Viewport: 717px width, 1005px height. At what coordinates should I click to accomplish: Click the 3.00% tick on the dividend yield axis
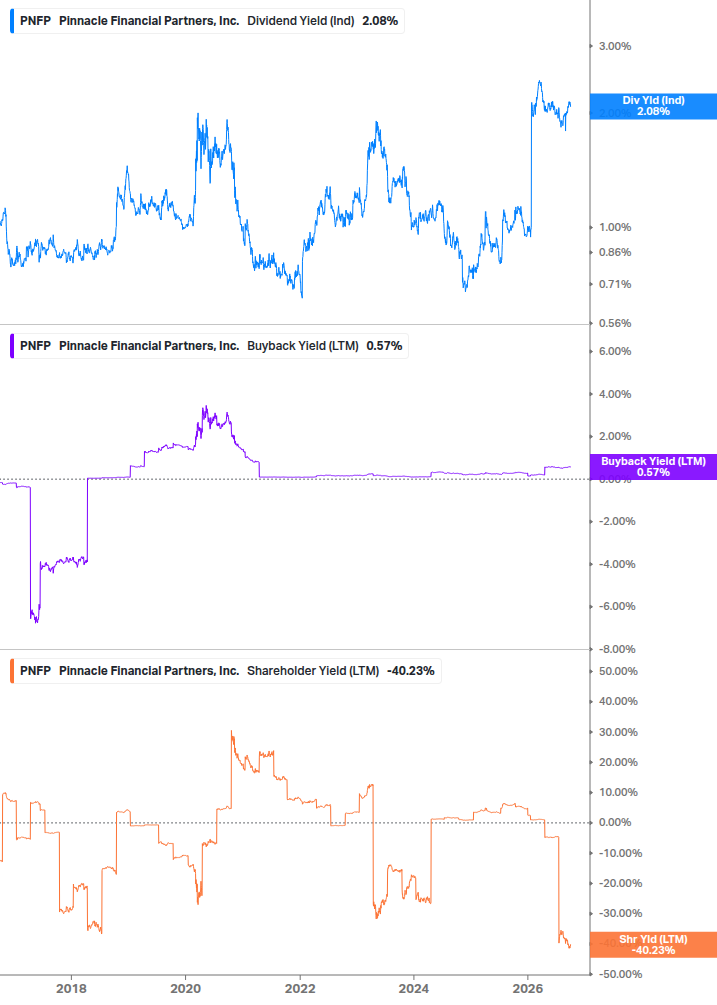tap(615, 46)
